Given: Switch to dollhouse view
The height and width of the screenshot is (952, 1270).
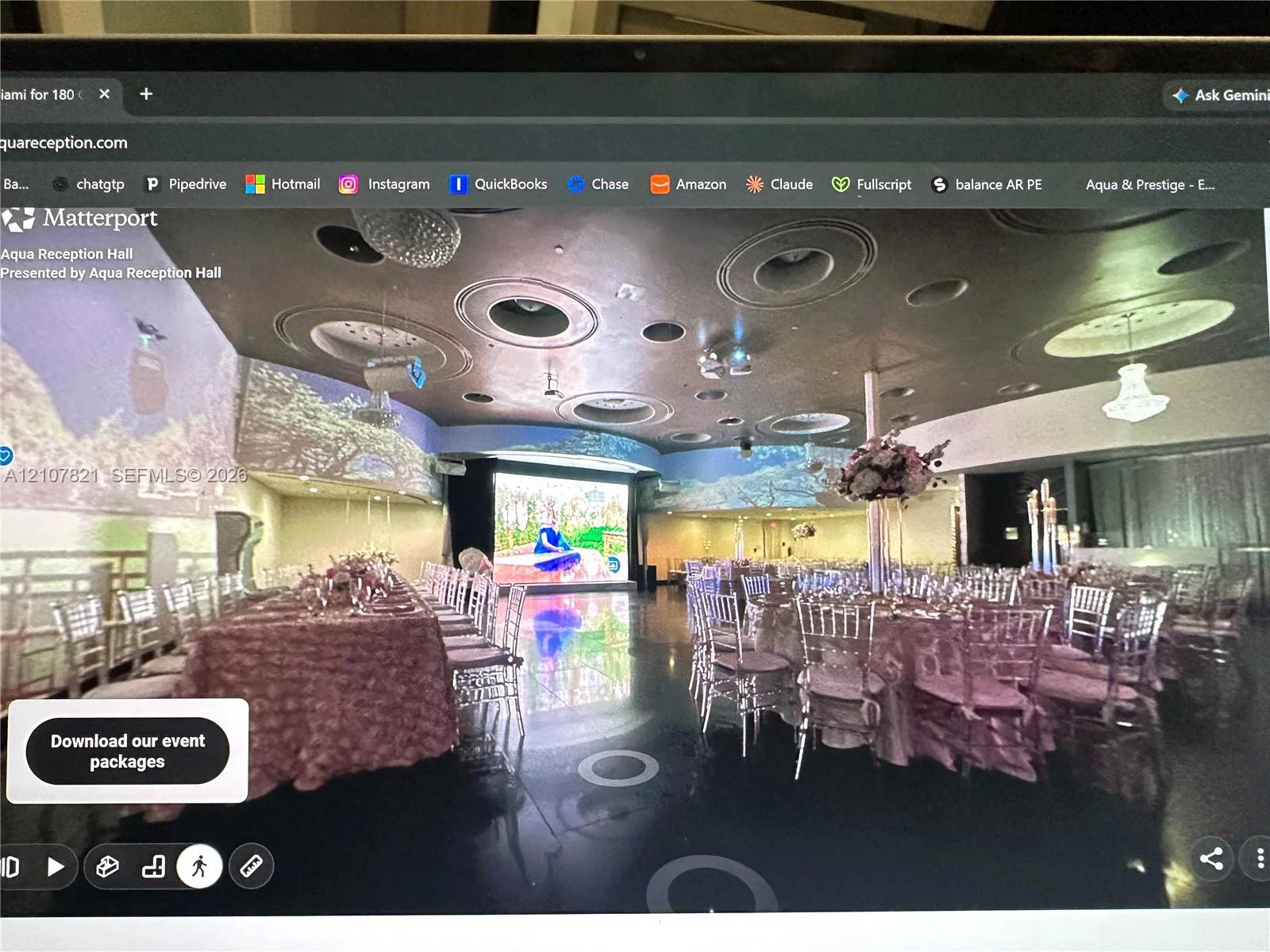Looking at the screenshot, I should 108,866.
